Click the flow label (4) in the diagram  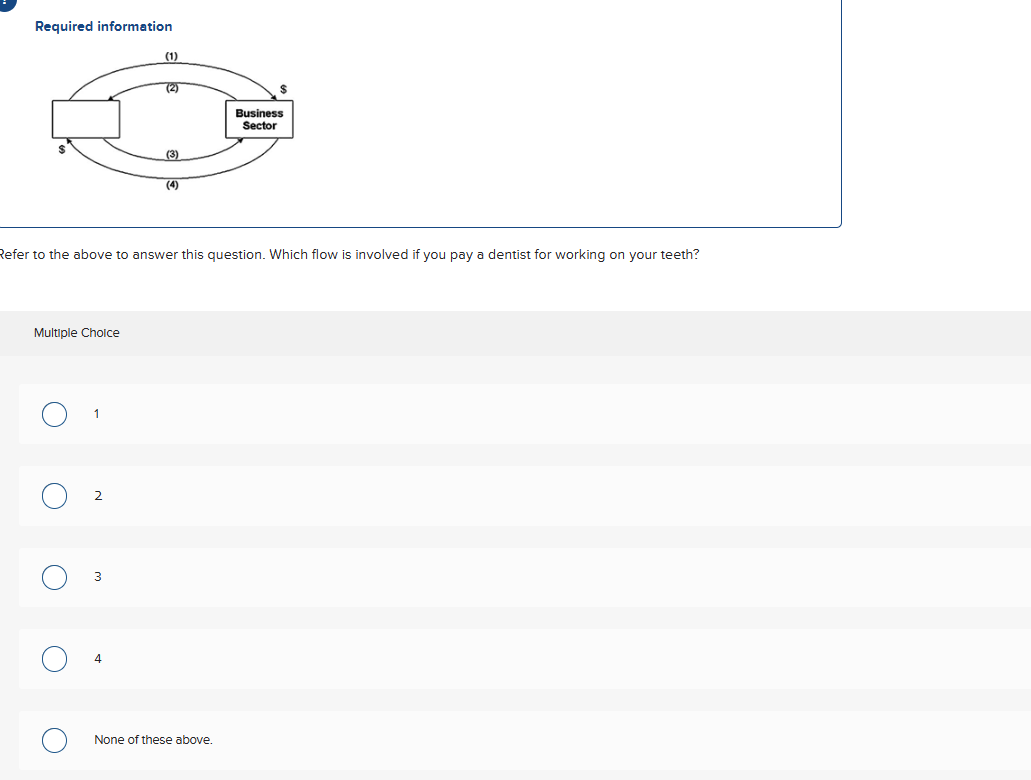171,183
